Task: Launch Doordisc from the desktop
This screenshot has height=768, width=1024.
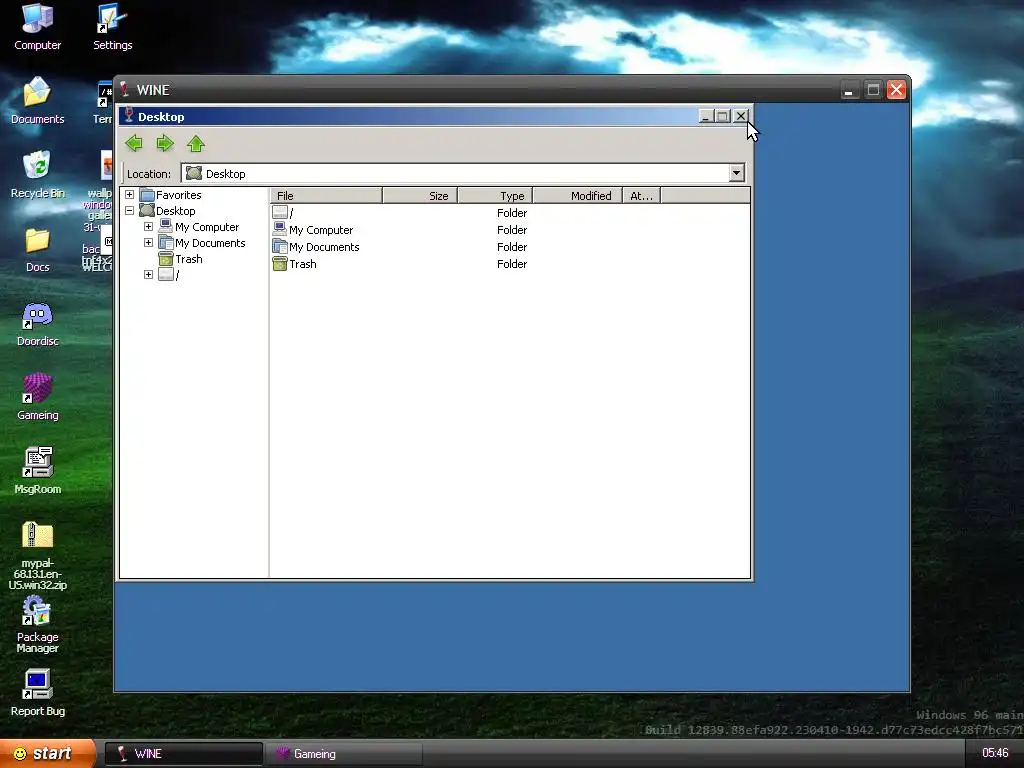Action: coord(37,324)
